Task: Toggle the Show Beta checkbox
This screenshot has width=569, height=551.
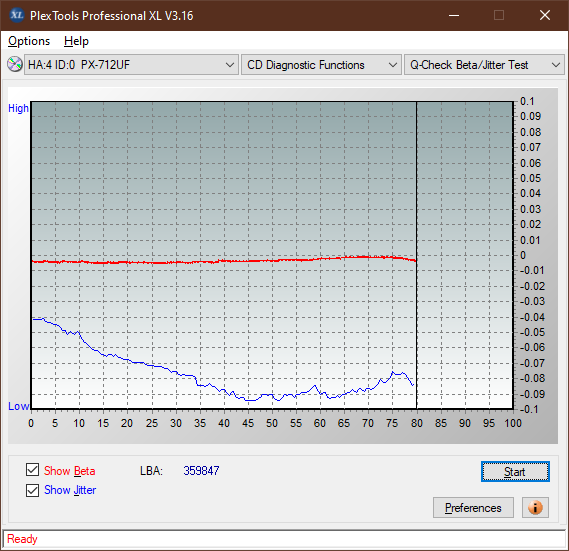Action: pyautogui.click(x=33, y=470)
